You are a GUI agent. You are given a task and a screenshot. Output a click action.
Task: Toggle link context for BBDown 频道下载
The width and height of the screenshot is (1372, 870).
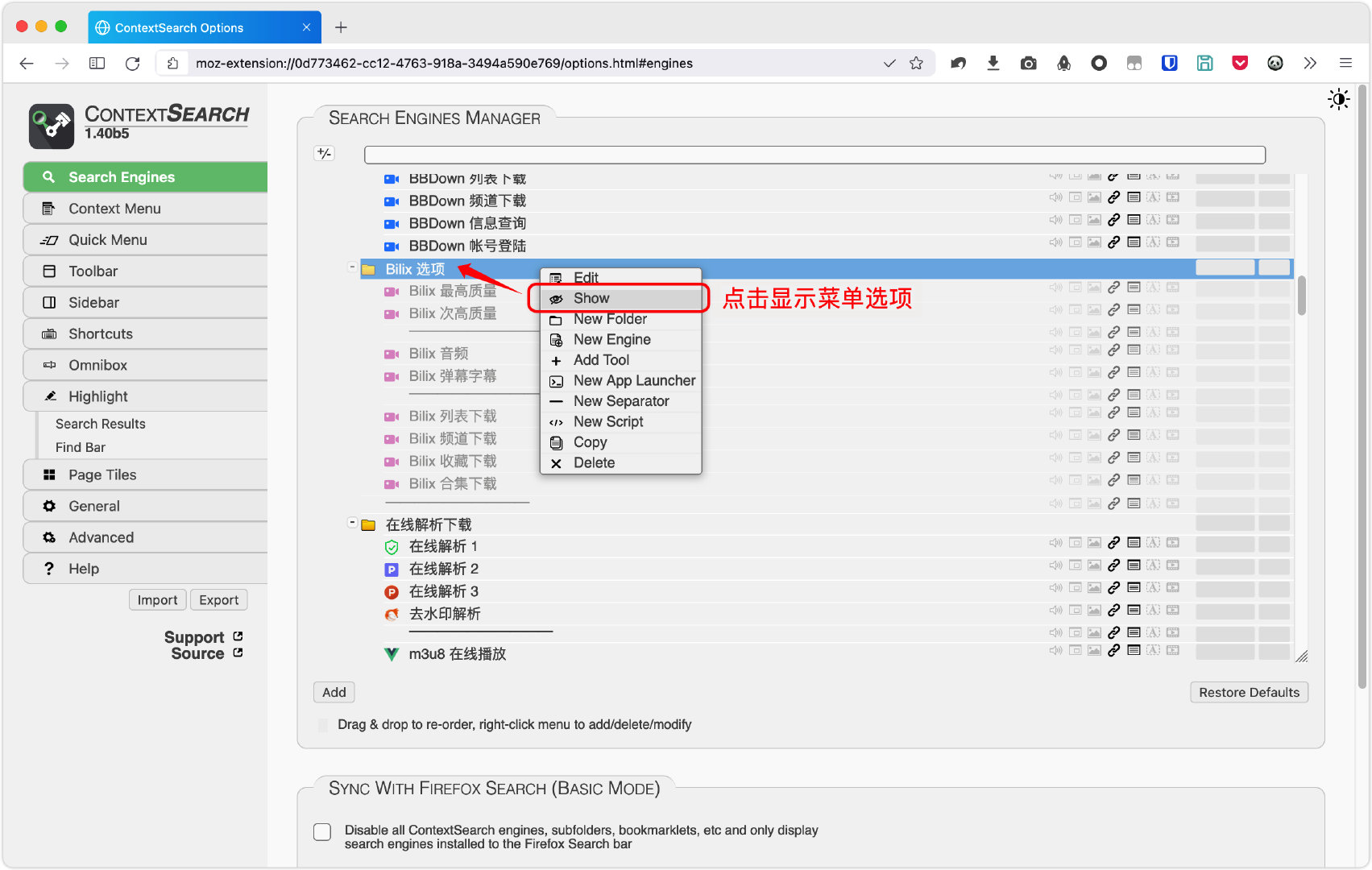pos(1114,197)
